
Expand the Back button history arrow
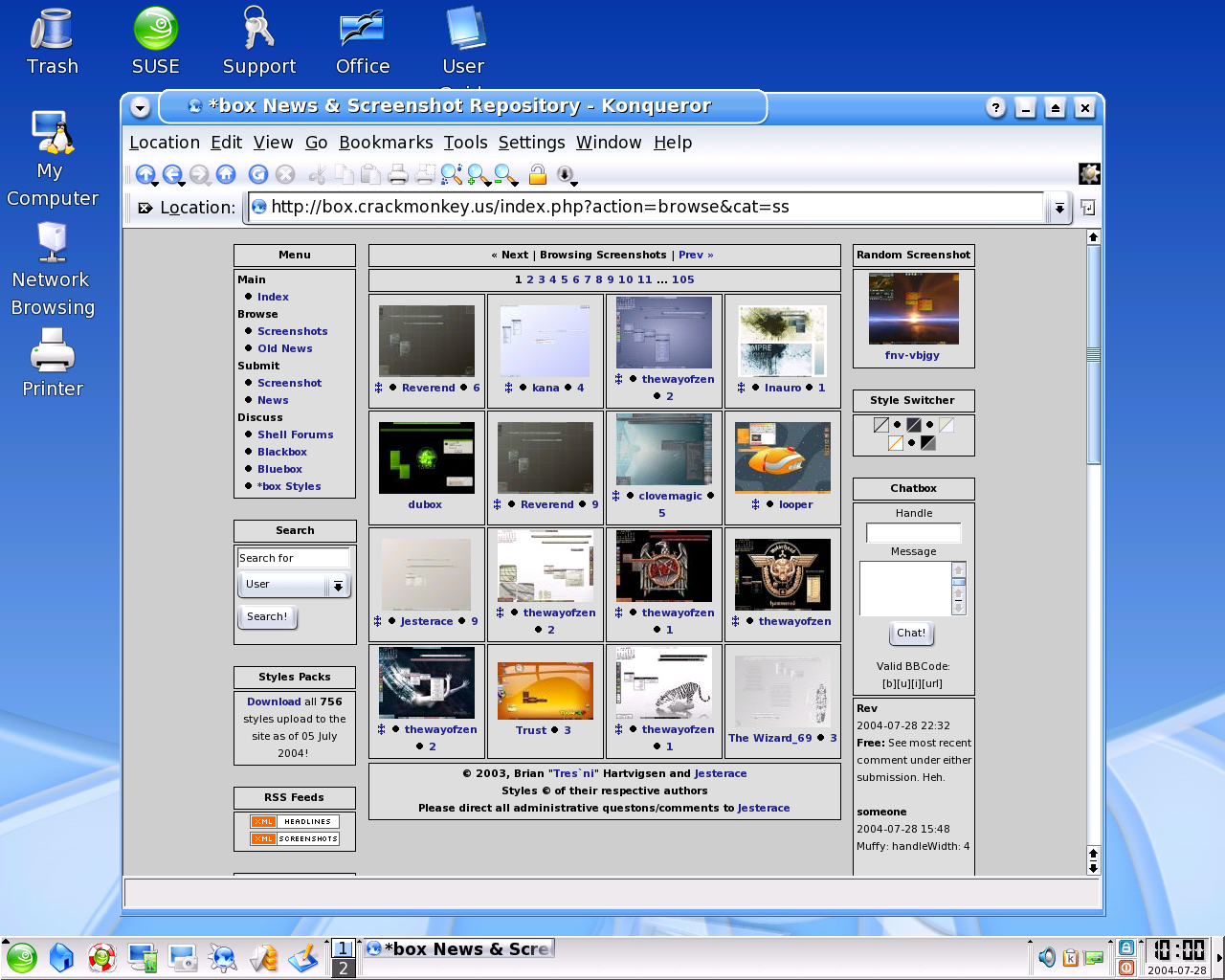coord(182,184)
